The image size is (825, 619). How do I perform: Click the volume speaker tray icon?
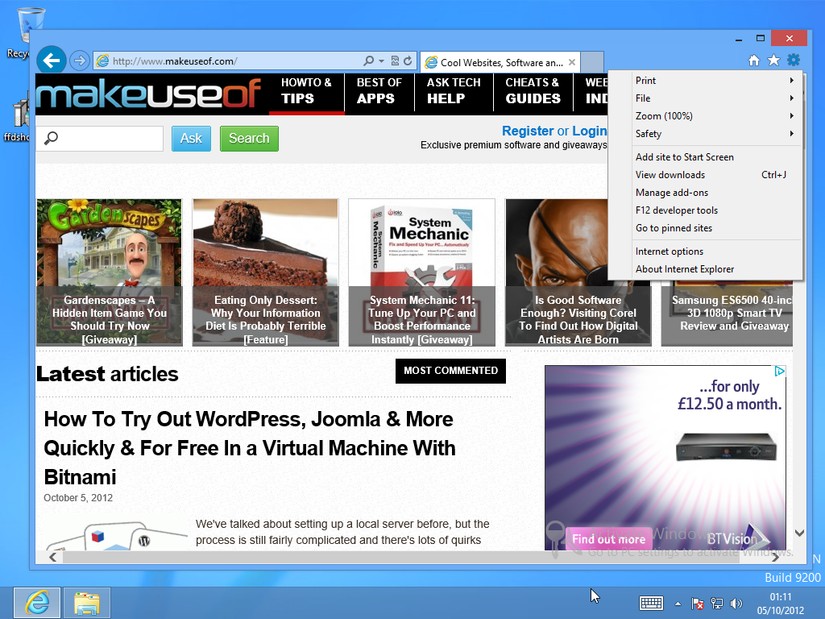click(x=737, y=604)
